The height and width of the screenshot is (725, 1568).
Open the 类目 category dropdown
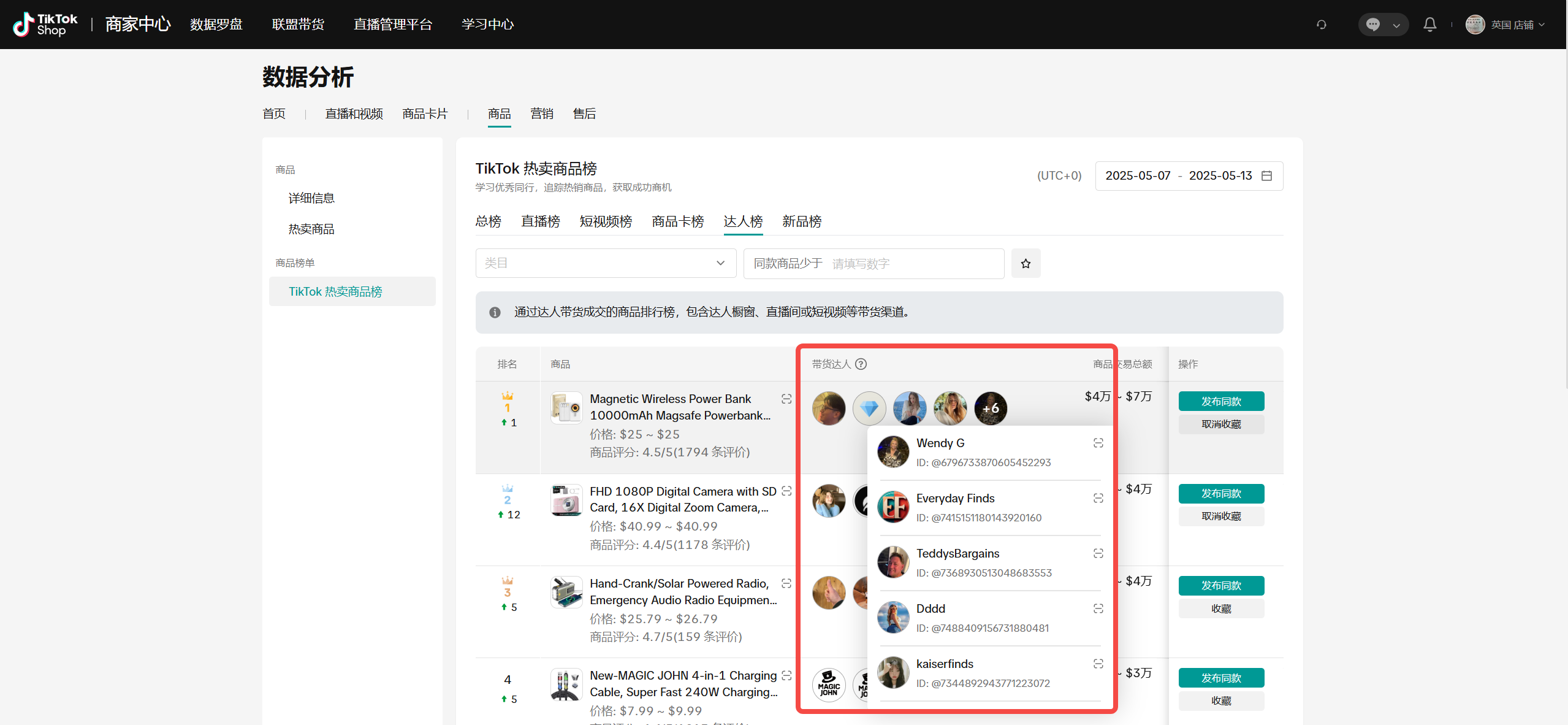(x=605, y=264)
